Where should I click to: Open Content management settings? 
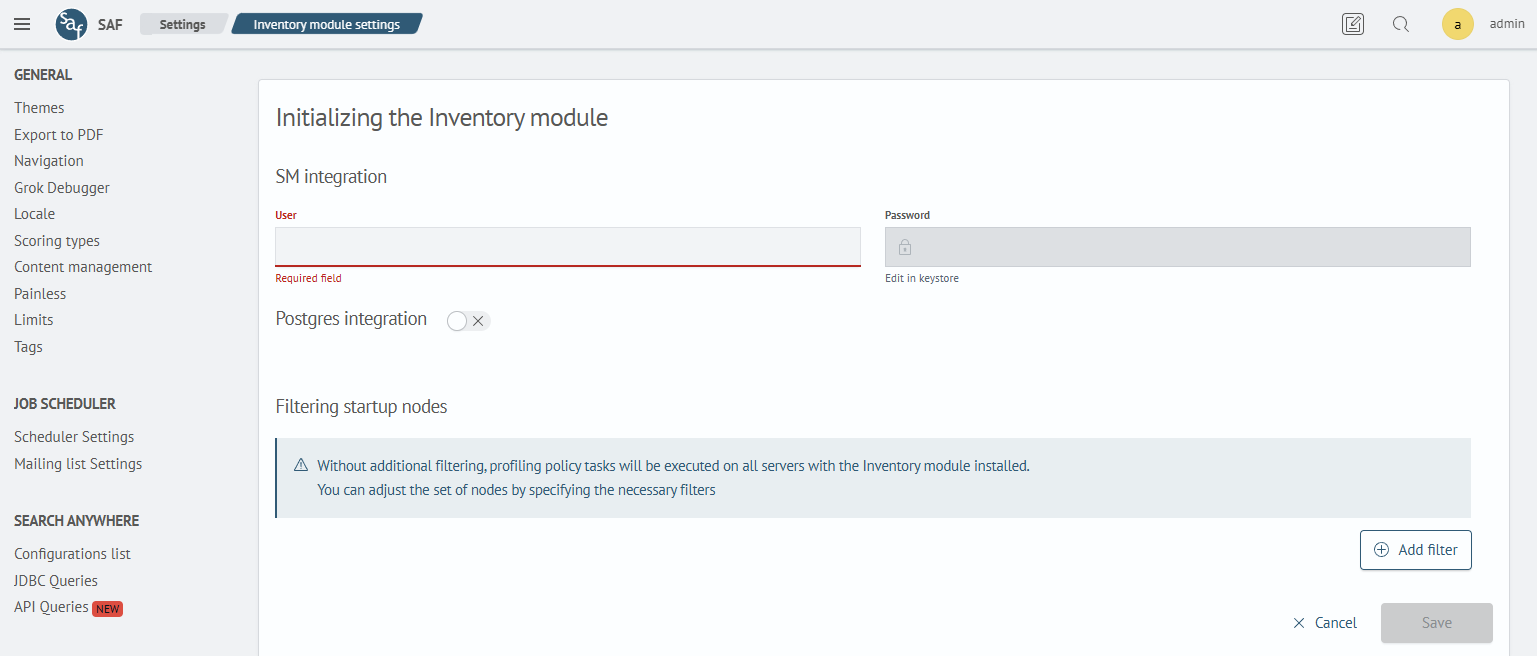point(83,267)
